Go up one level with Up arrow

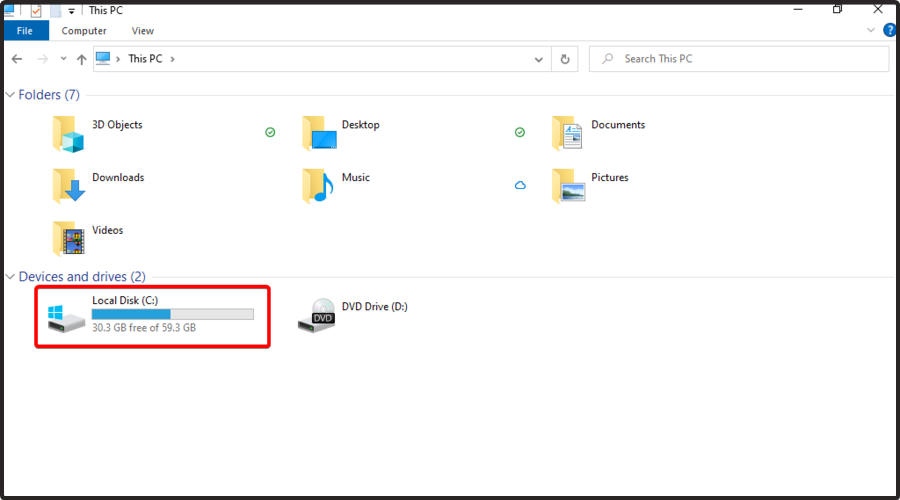point(82,59)
